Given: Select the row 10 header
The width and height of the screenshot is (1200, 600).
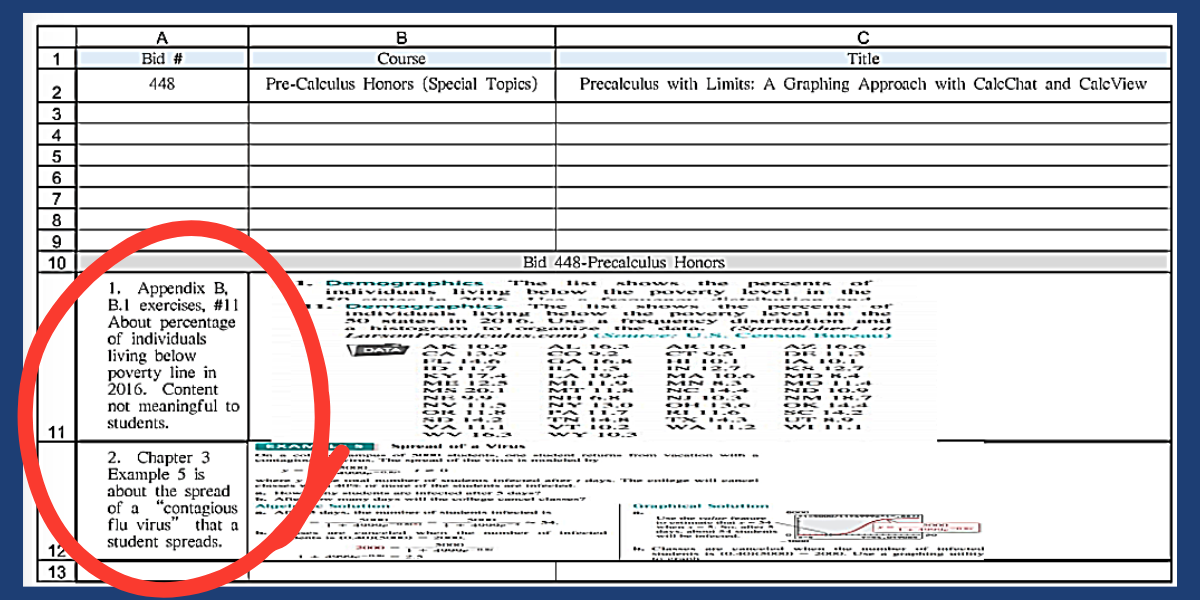Looking at the screenshot, I should (57, 262).
